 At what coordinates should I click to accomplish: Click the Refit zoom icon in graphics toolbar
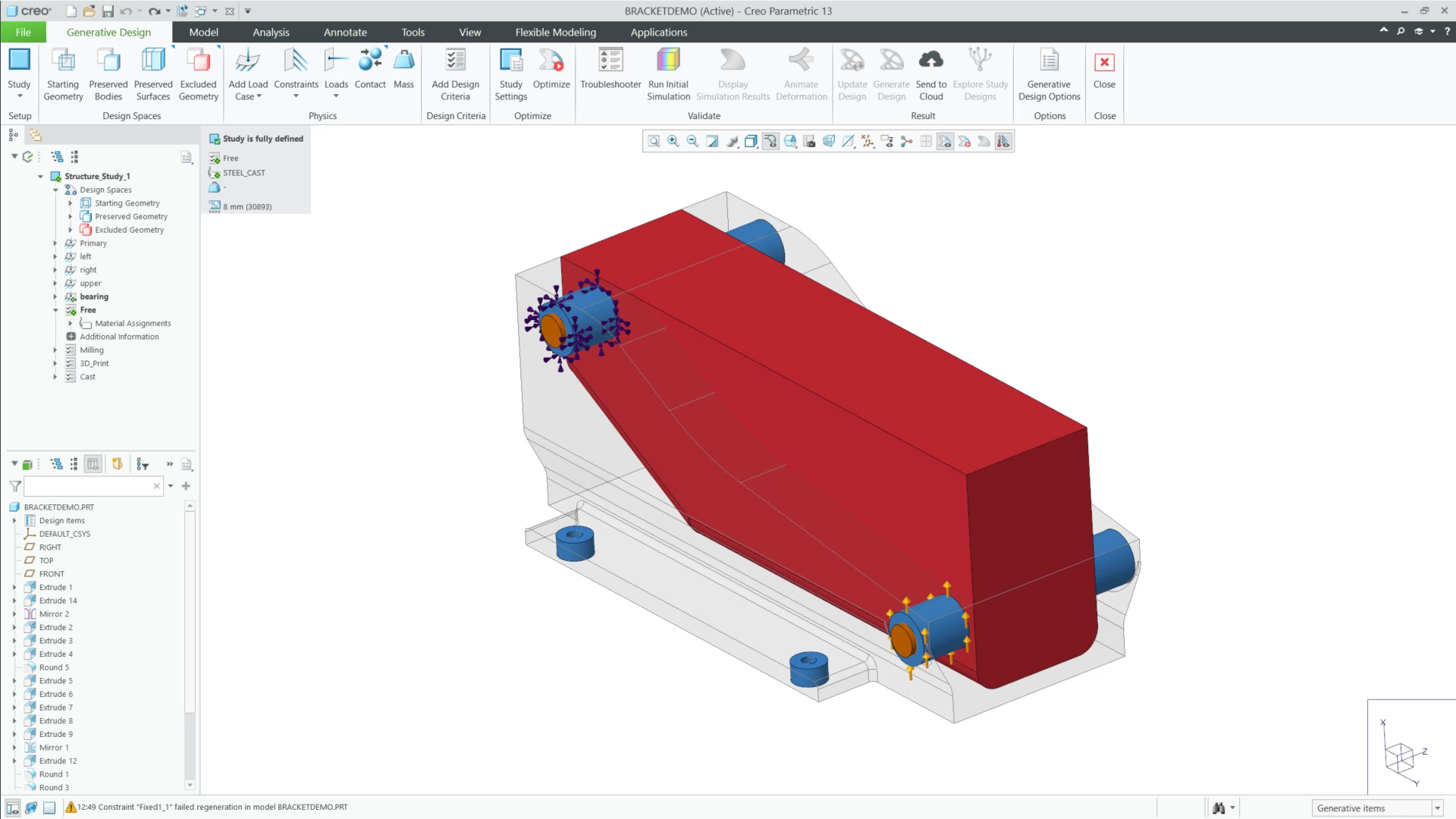coord(654,141)
